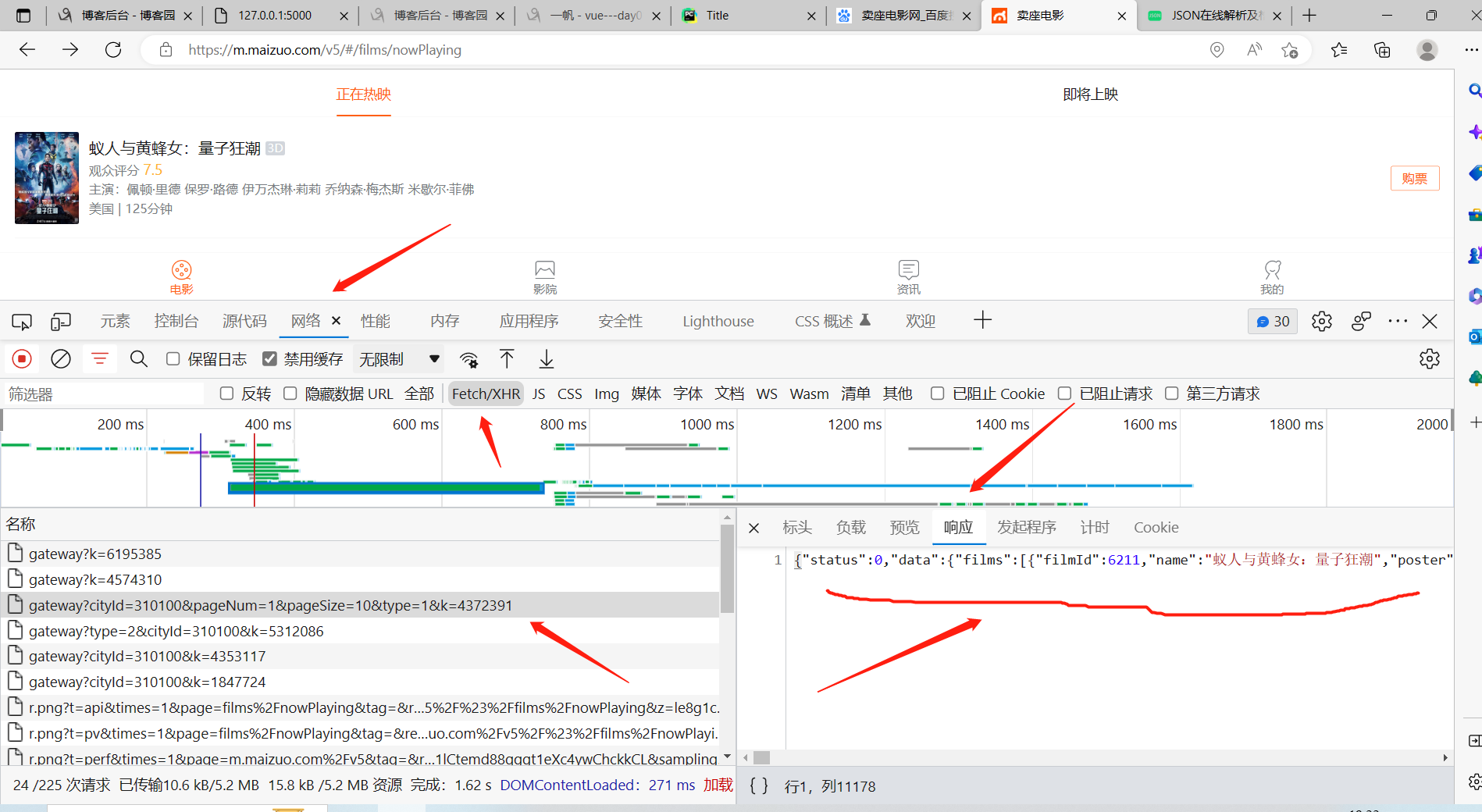Image resolution: width=1482 pixels, height=812 pixels.
Task: Switch to the JSON在线解析 browser tab
Action: point(1214,16)
